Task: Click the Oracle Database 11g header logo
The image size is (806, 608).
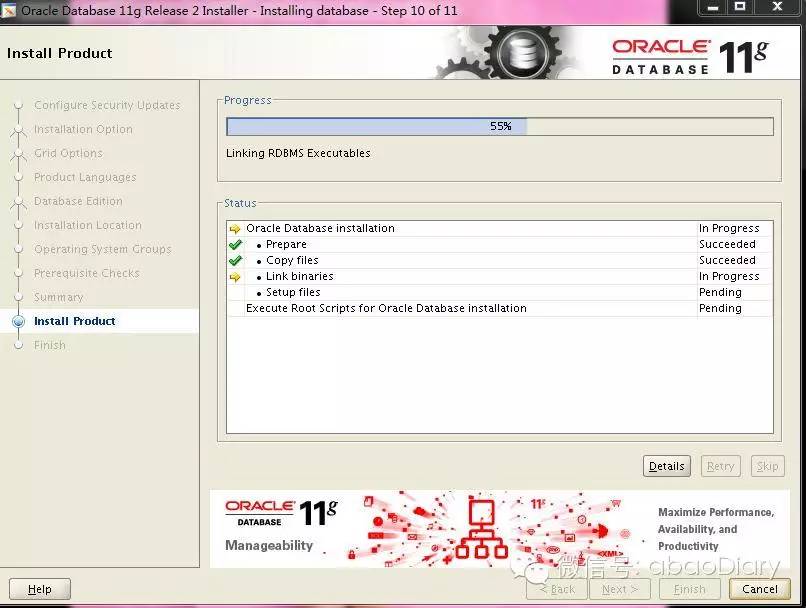Action: 690,57
